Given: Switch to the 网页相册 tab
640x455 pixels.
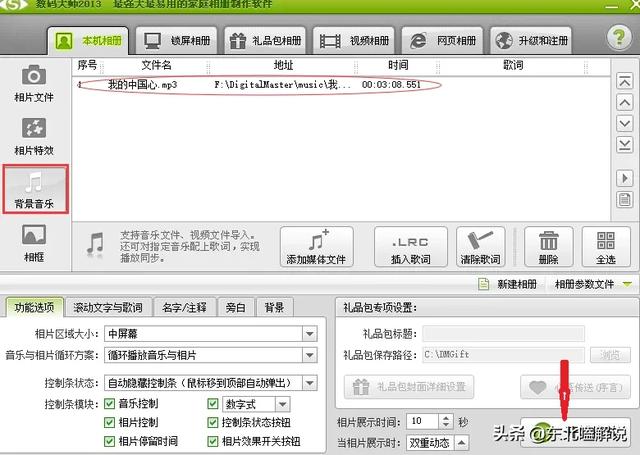Looking at the screenshot, I should (442, 41).
